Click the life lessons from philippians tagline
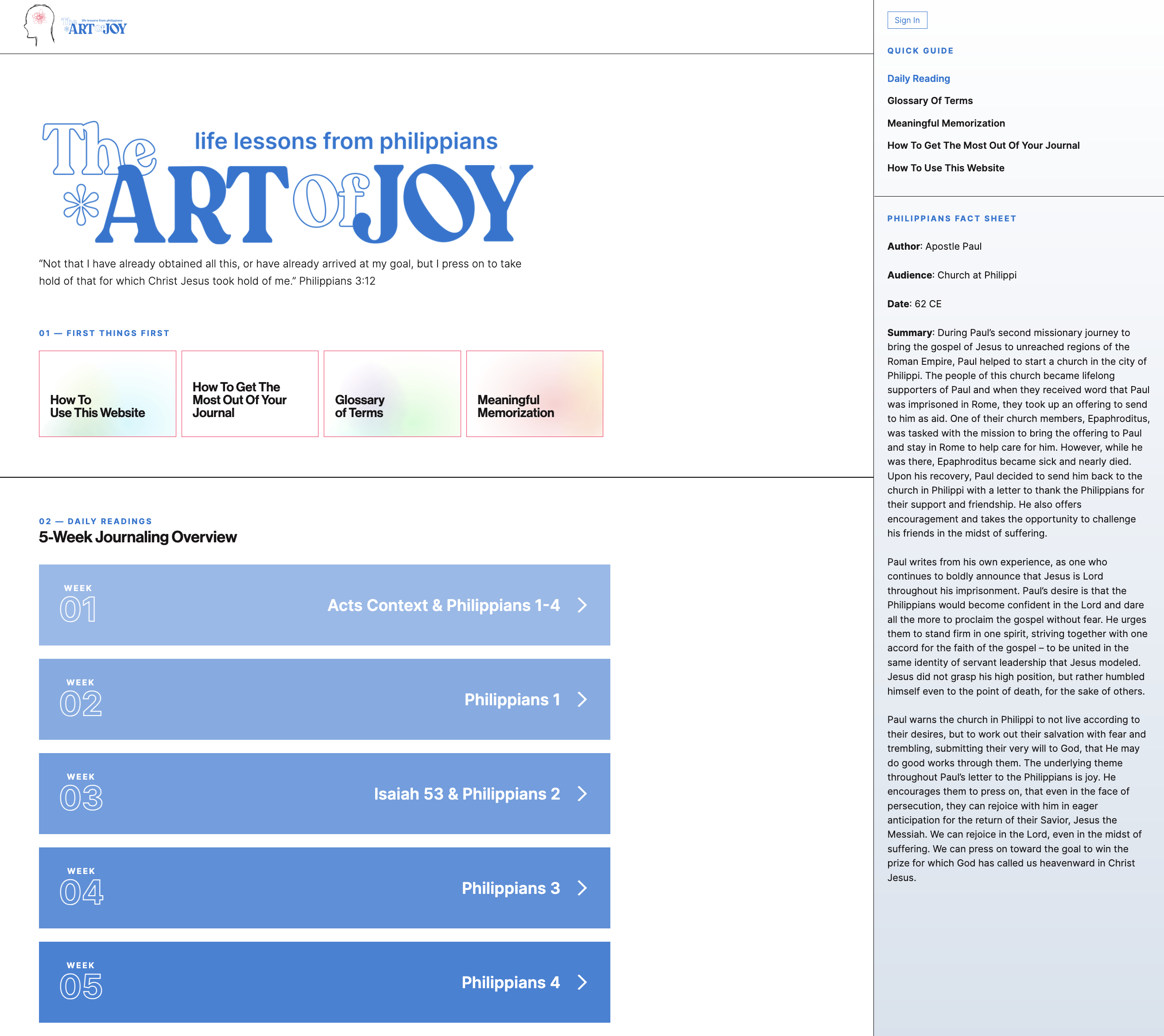The height and width of the screenshot is (1036, 1164). point(346,141)
